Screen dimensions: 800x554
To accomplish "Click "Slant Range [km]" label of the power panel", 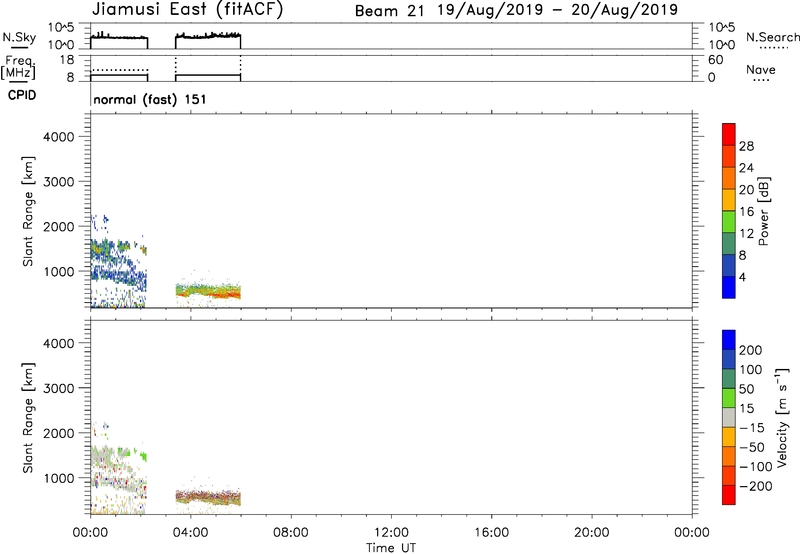I will [28, 211].
